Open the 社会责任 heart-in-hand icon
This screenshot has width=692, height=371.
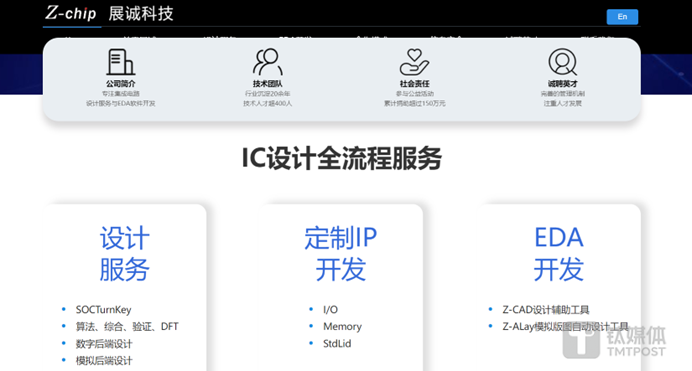pos(414,62)
